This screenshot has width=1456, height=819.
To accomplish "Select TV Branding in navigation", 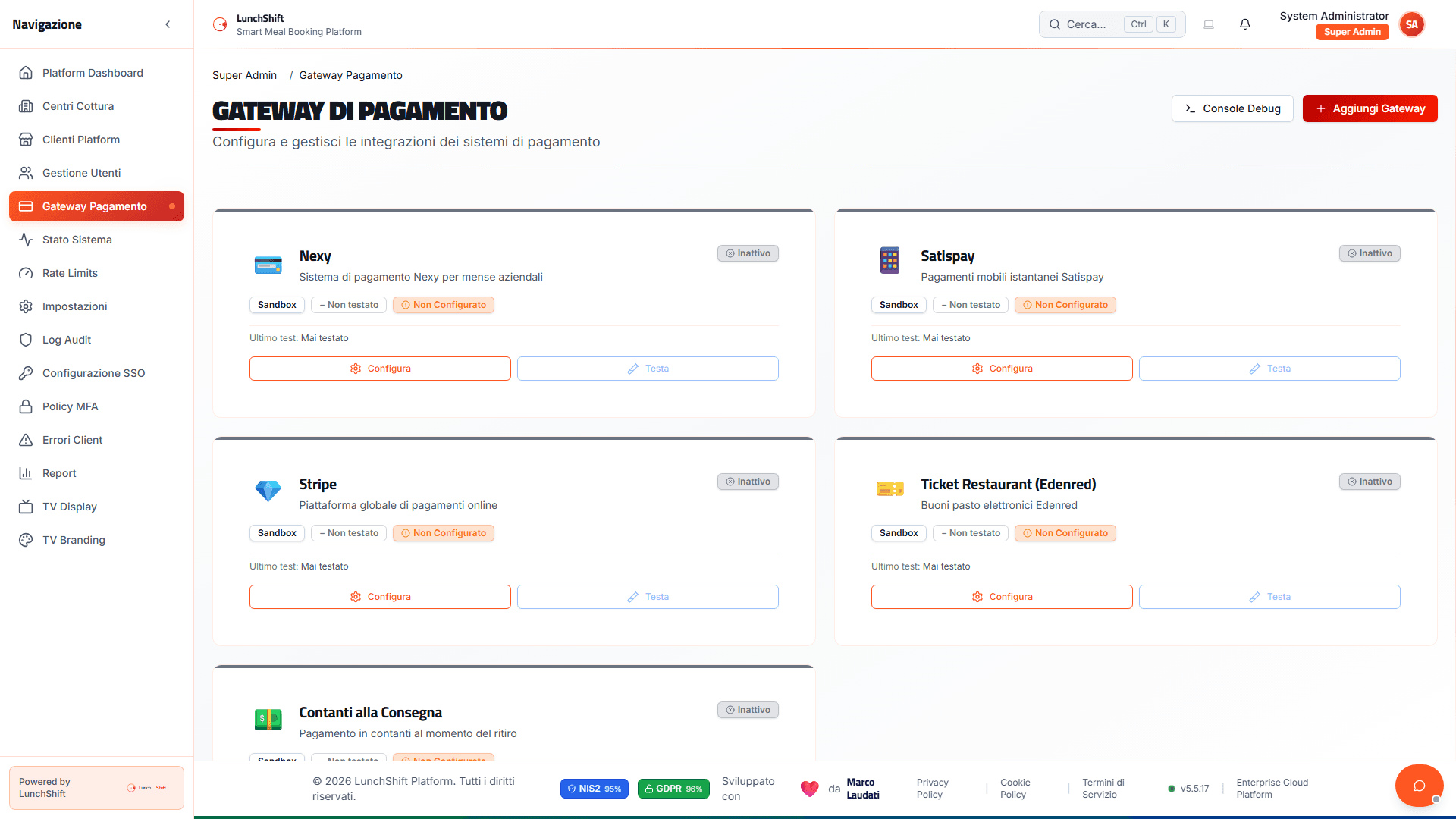I will pyautogui.click(x=74, y=540).
